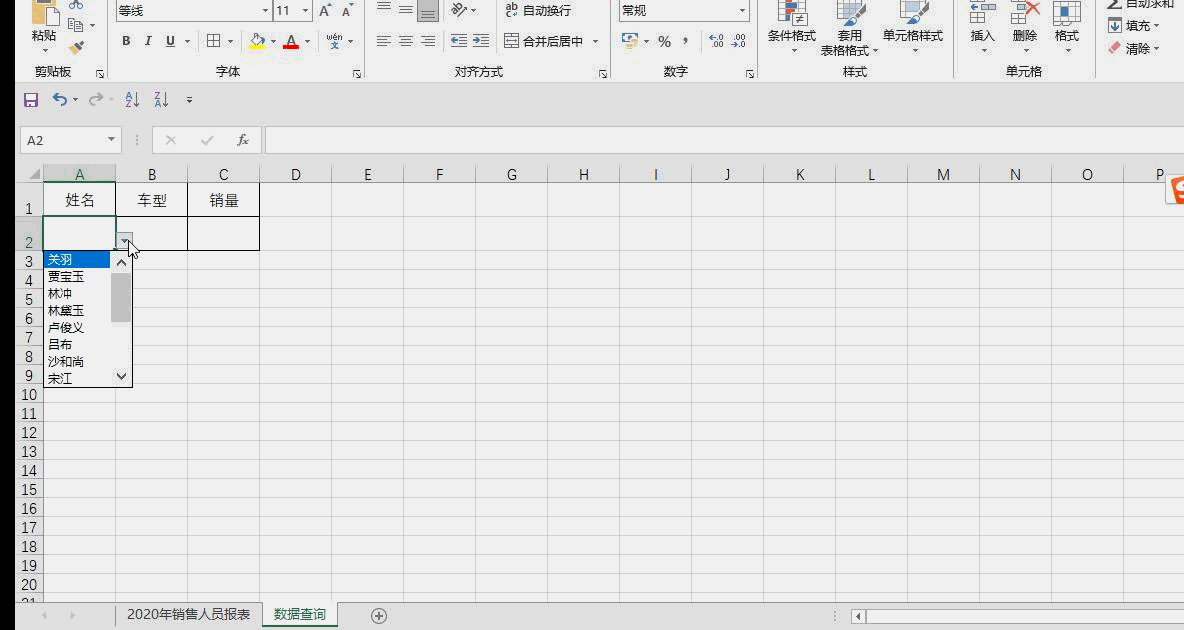This screenshot has width=1184, height=630.
Task: Apply percent style
Action: click(x=664, y=42)
